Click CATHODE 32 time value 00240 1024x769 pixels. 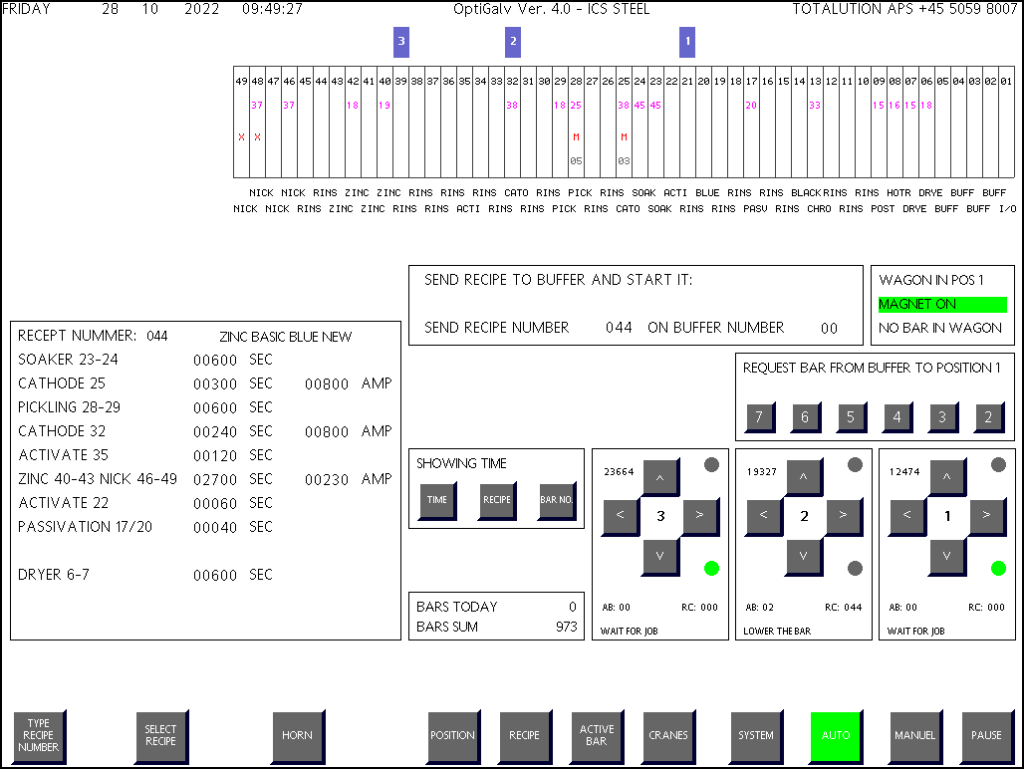(x=215, y=432)
